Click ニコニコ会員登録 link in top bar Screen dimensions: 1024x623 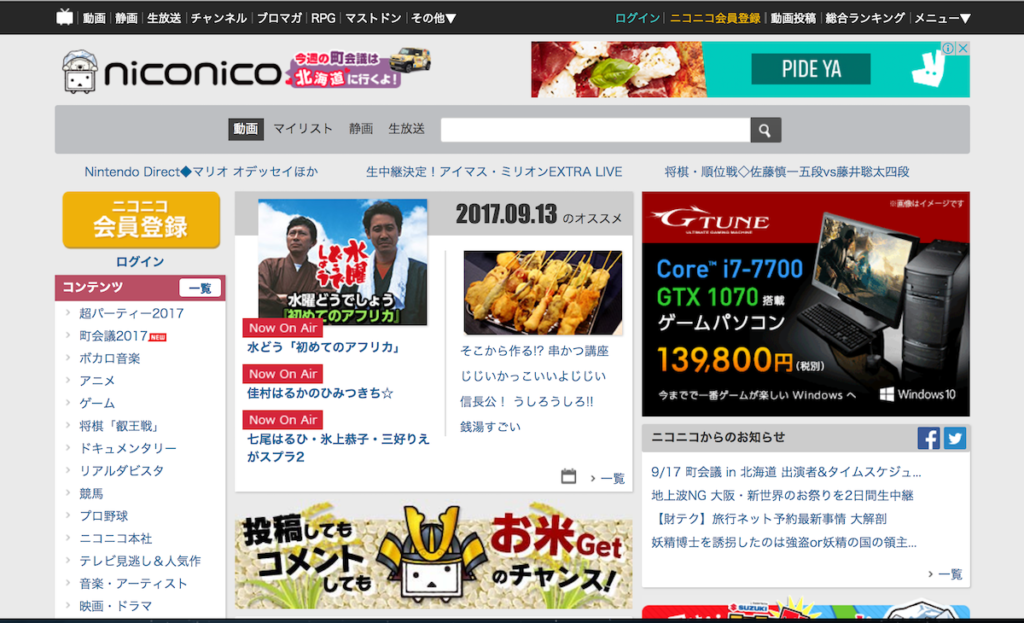point(715,18)
